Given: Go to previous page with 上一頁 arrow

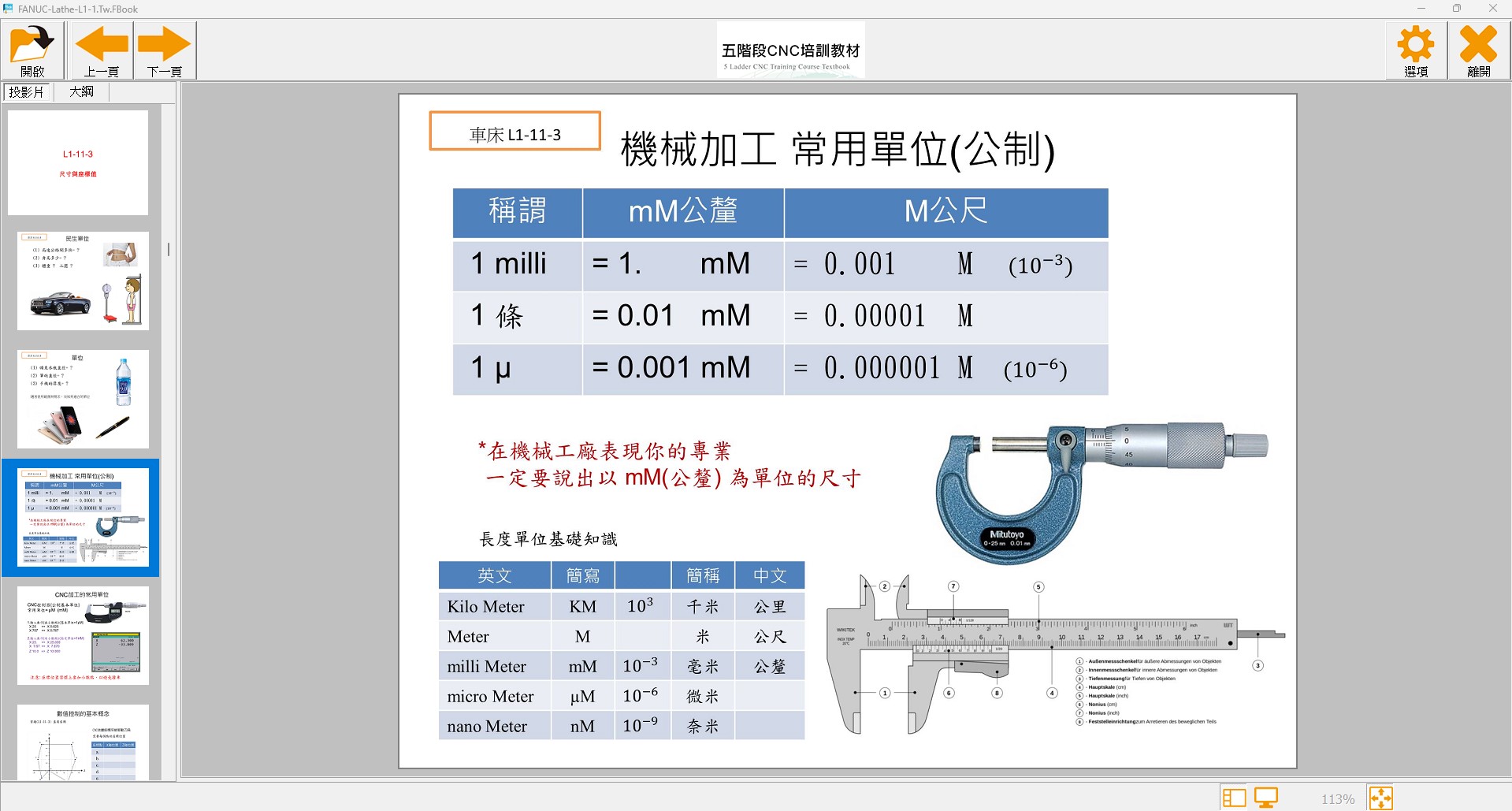Looking at the screenshot, I should 102,50.
